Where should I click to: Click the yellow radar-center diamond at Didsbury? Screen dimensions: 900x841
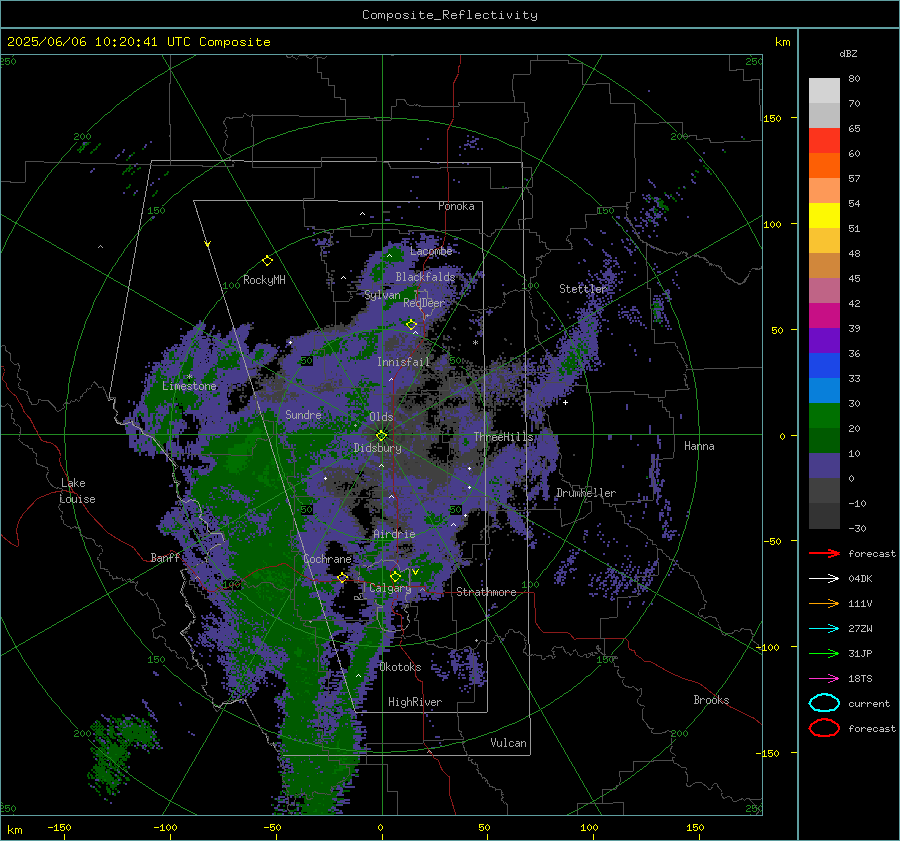click(x=381, y=435)
